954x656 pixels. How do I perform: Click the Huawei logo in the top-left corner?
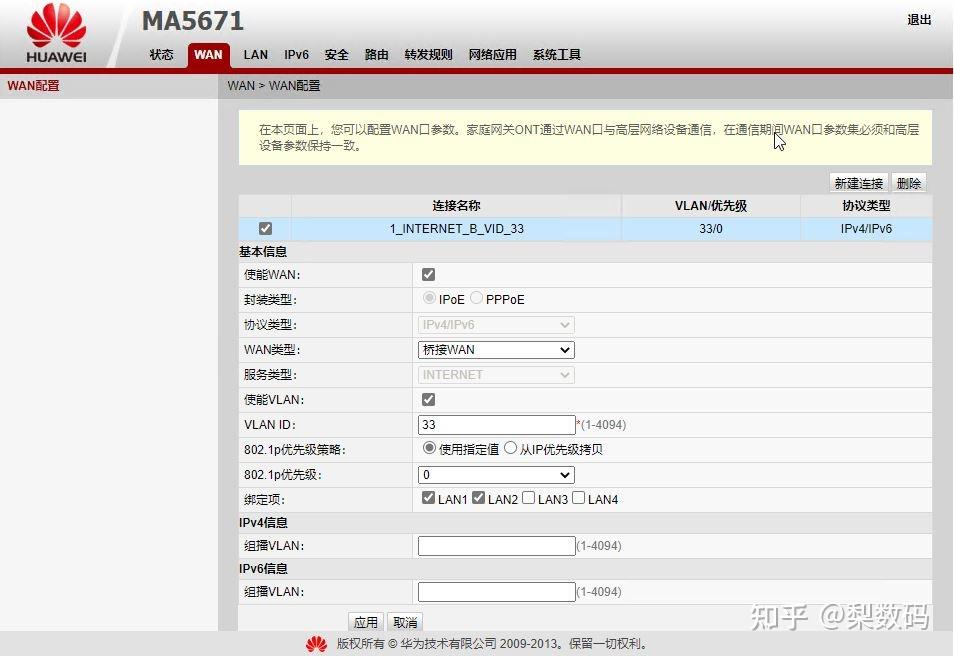click(x=57, y=27)
